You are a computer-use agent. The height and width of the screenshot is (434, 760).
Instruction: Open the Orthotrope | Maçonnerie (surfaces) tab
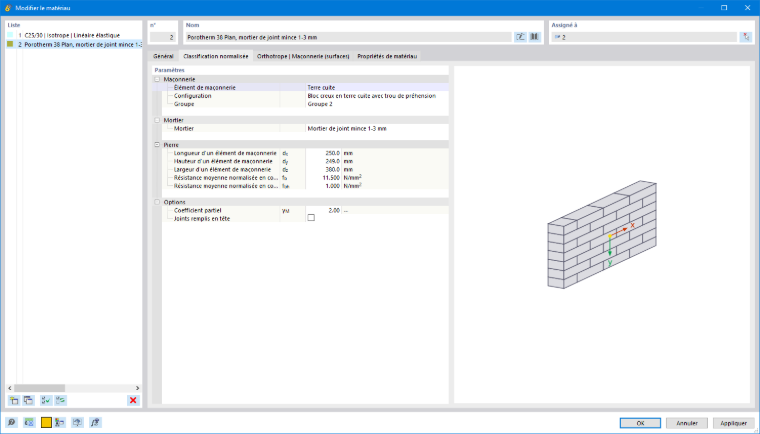pyautogui.click(x=303, y=56)
